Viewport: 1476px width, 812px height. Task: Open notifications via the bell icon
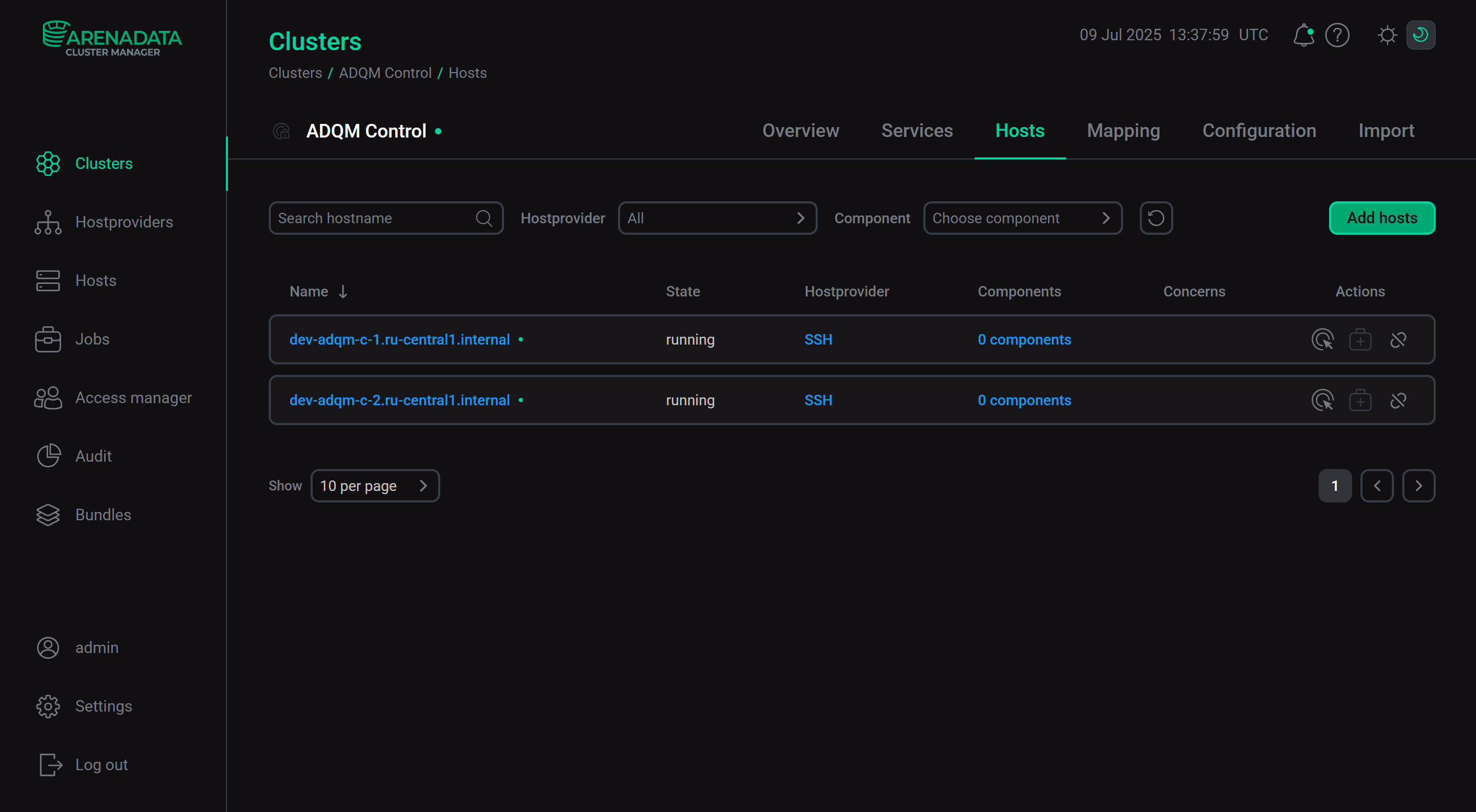click(x=1303, y=35)
